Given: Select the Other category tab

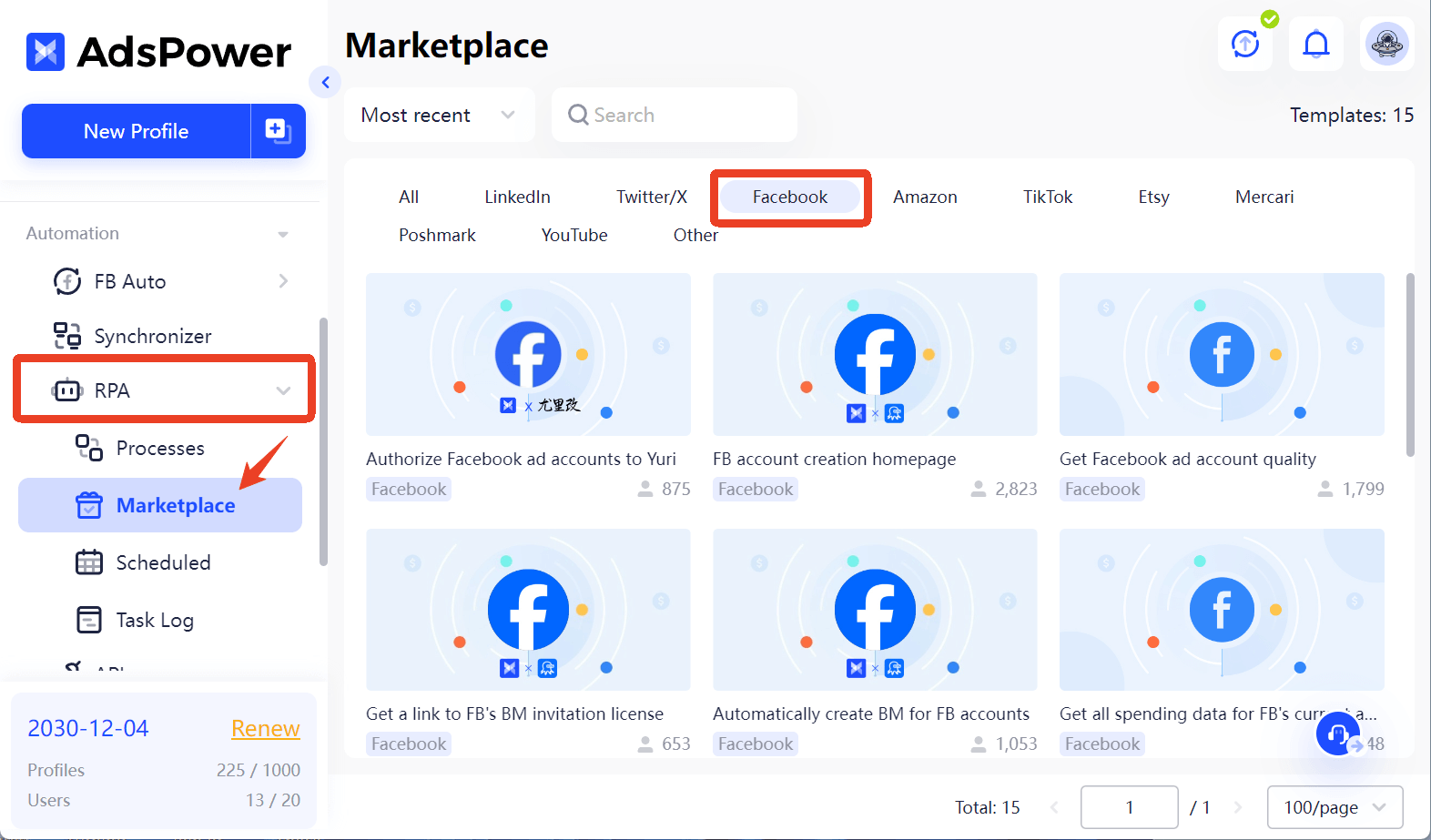Looking at the screenshot, I should [x=695, y=235].
